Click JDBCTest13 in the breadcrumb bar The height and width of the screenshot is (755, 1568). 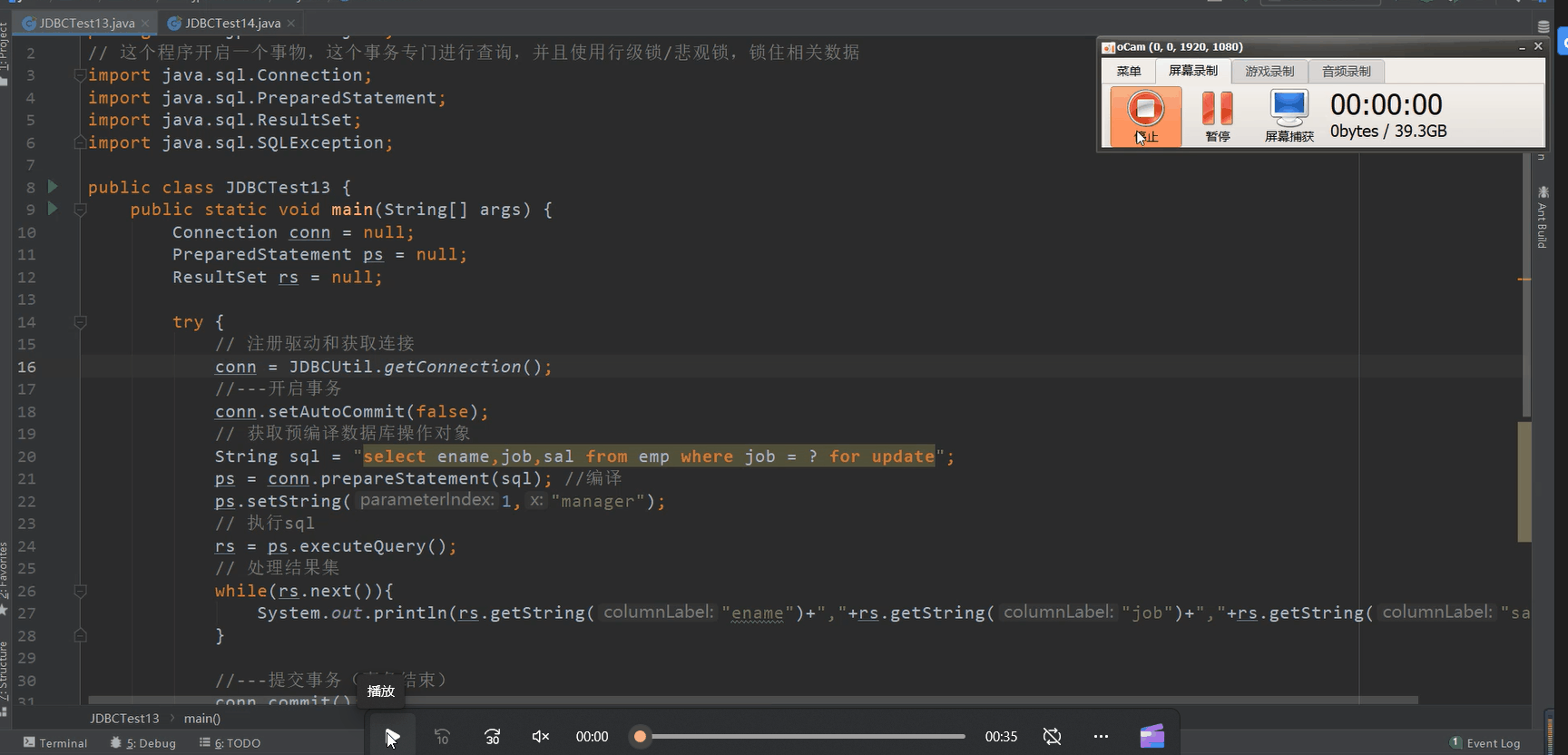pyautogui.click(x=124, y=718)
